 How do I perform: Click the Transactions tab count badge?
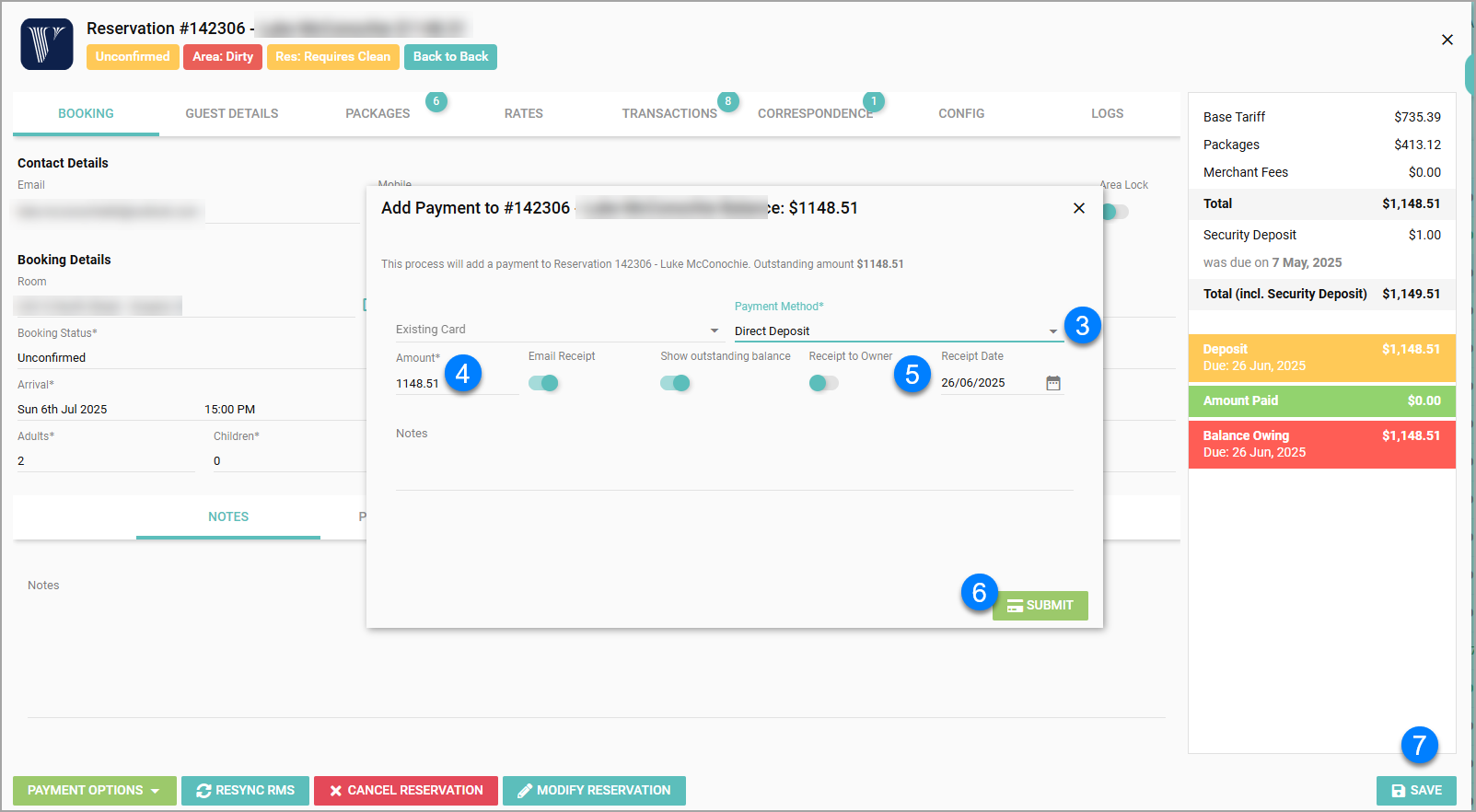click(727, 101)
